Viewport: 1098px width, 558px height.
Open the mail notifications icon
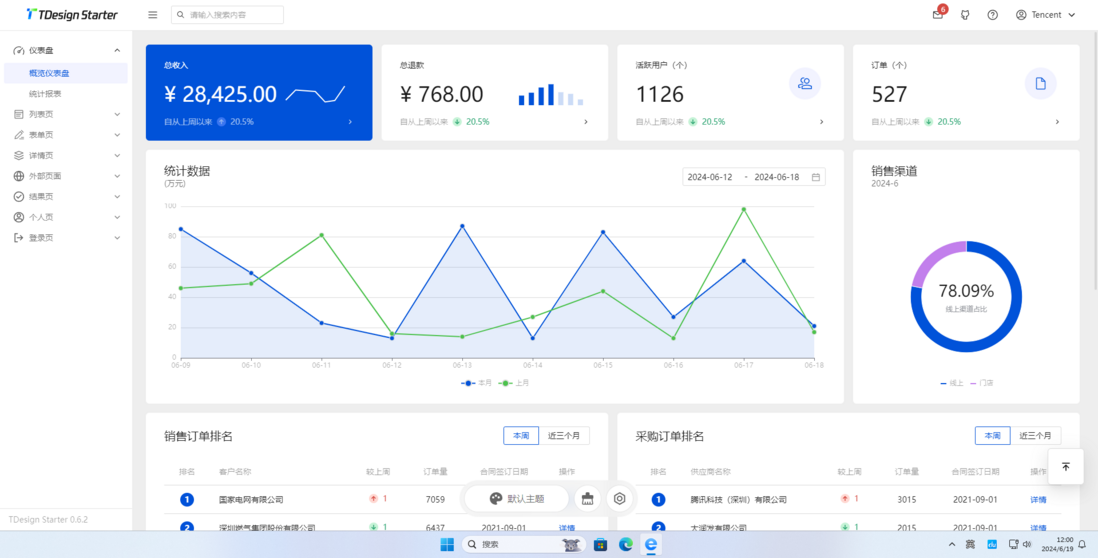[x=938, y=15]
